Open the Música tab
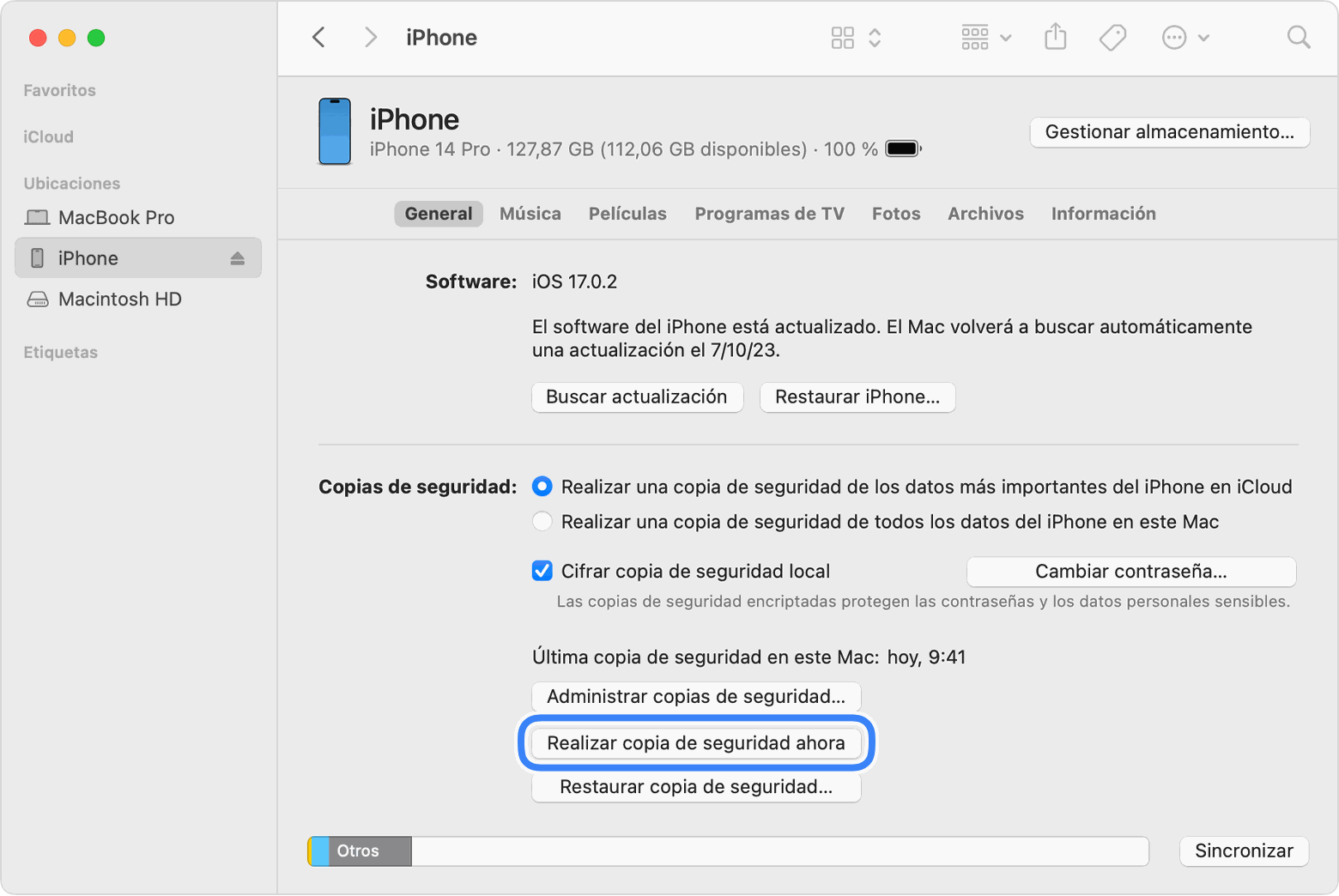This screenshot has height=896, width=1339. click(x=530, y=214)
